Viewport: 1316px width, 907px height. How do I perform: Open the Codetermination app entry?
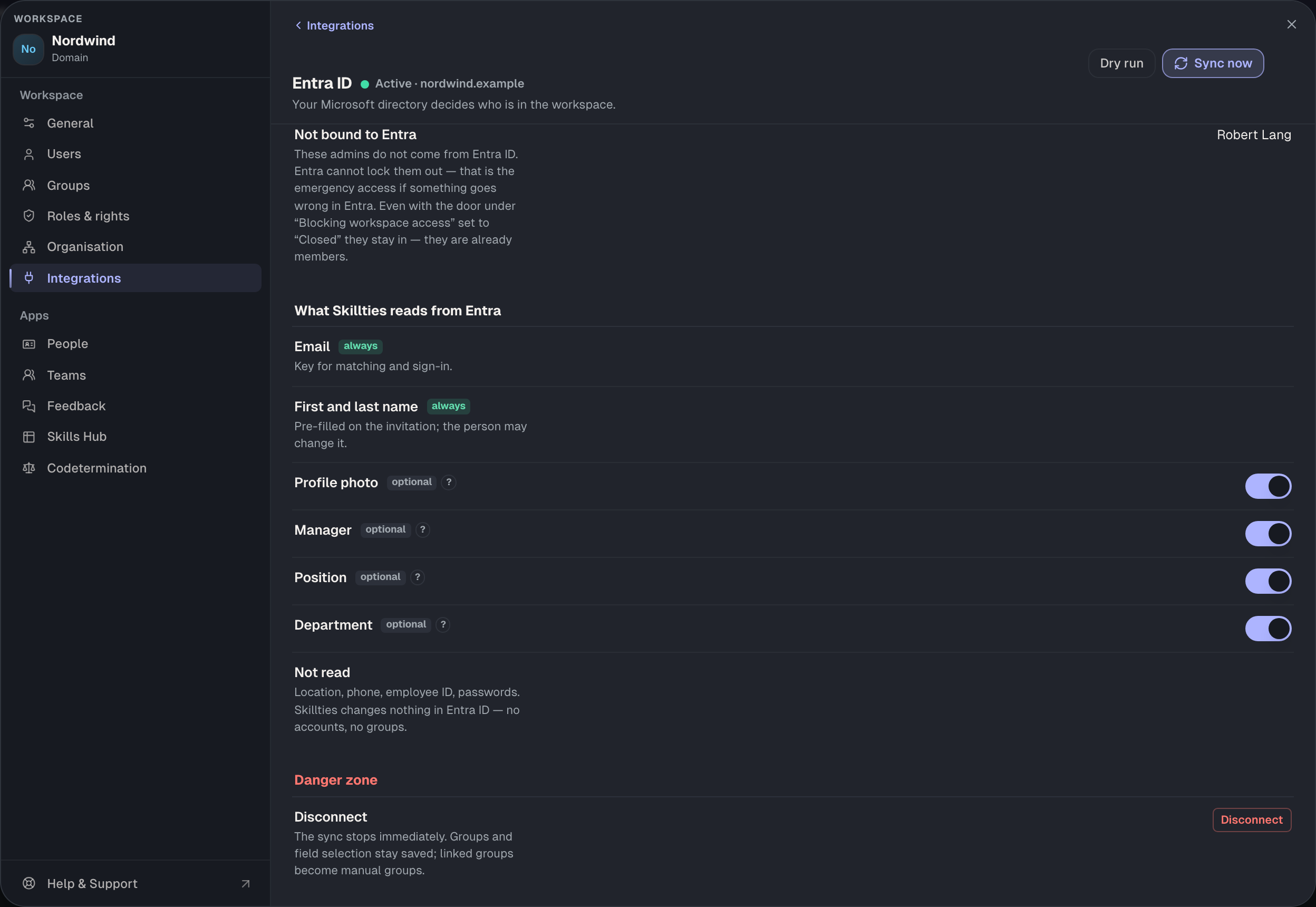pyautogui.click(x=135, y=468)
